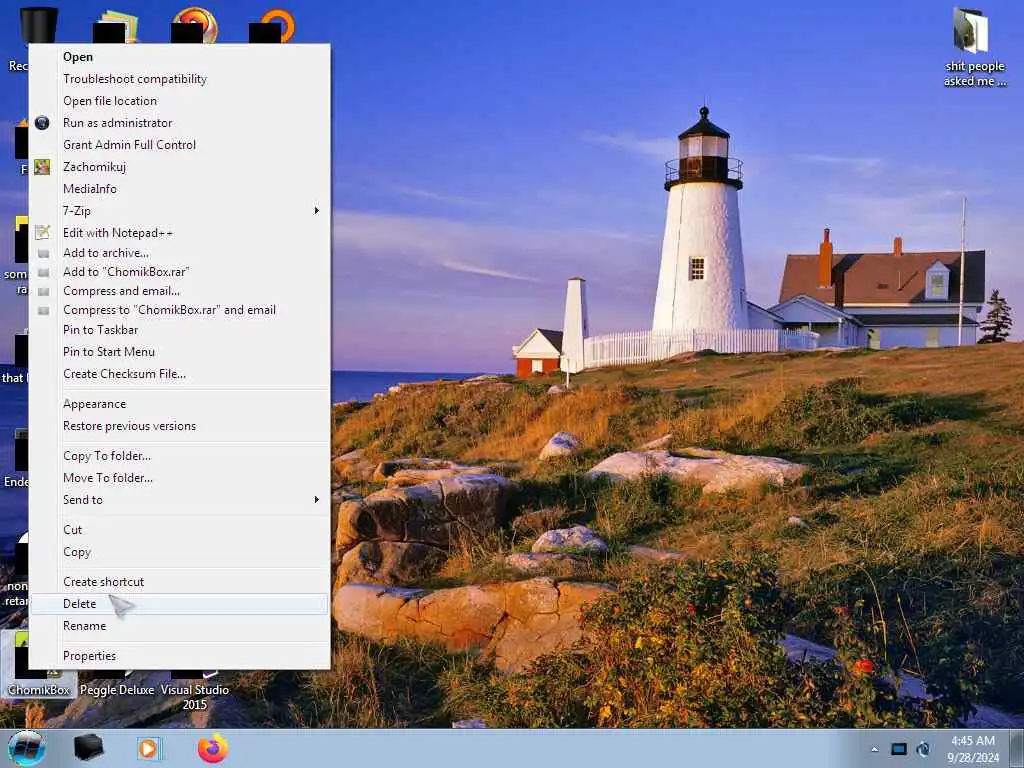Image resolution: width=1024 pixels, height=768 pixels.
Task: Expand the Send to submenu arrow
Action: pos(316,500)
